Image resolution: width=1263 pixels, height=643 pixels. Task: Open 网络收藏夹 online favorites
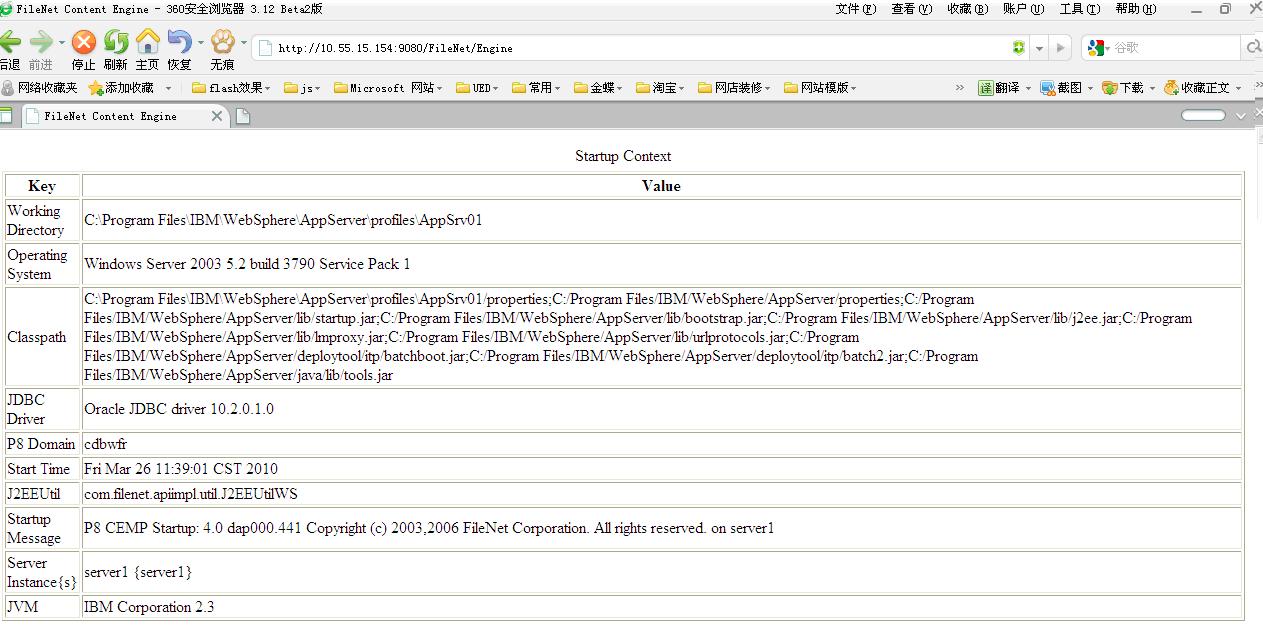(x=40, y=88)
